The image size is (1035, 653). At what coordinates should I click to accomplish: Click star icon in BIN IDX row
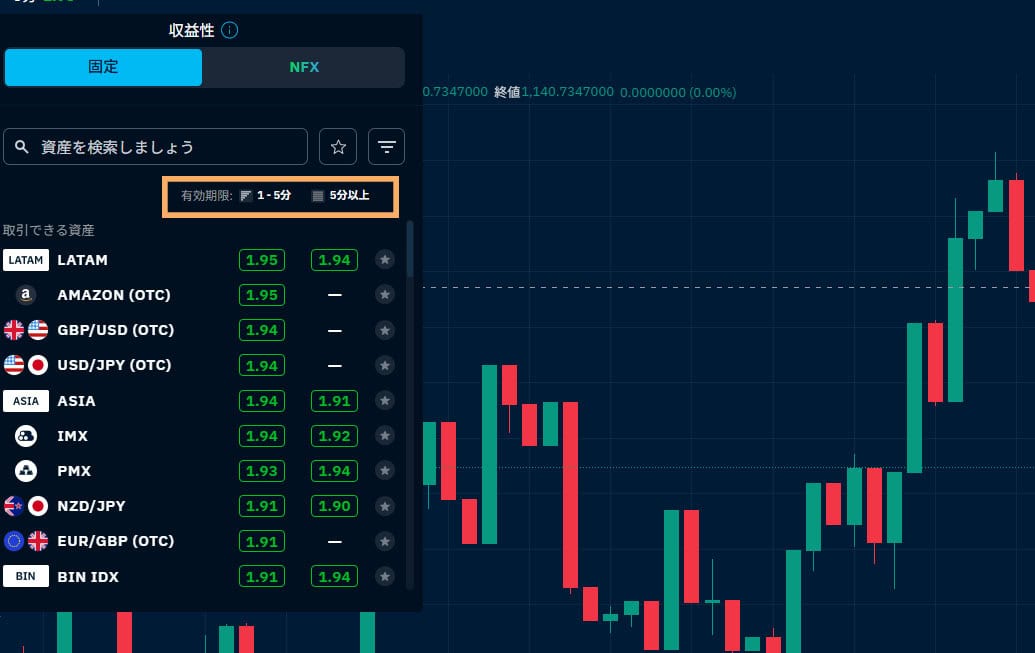point(384,576)
